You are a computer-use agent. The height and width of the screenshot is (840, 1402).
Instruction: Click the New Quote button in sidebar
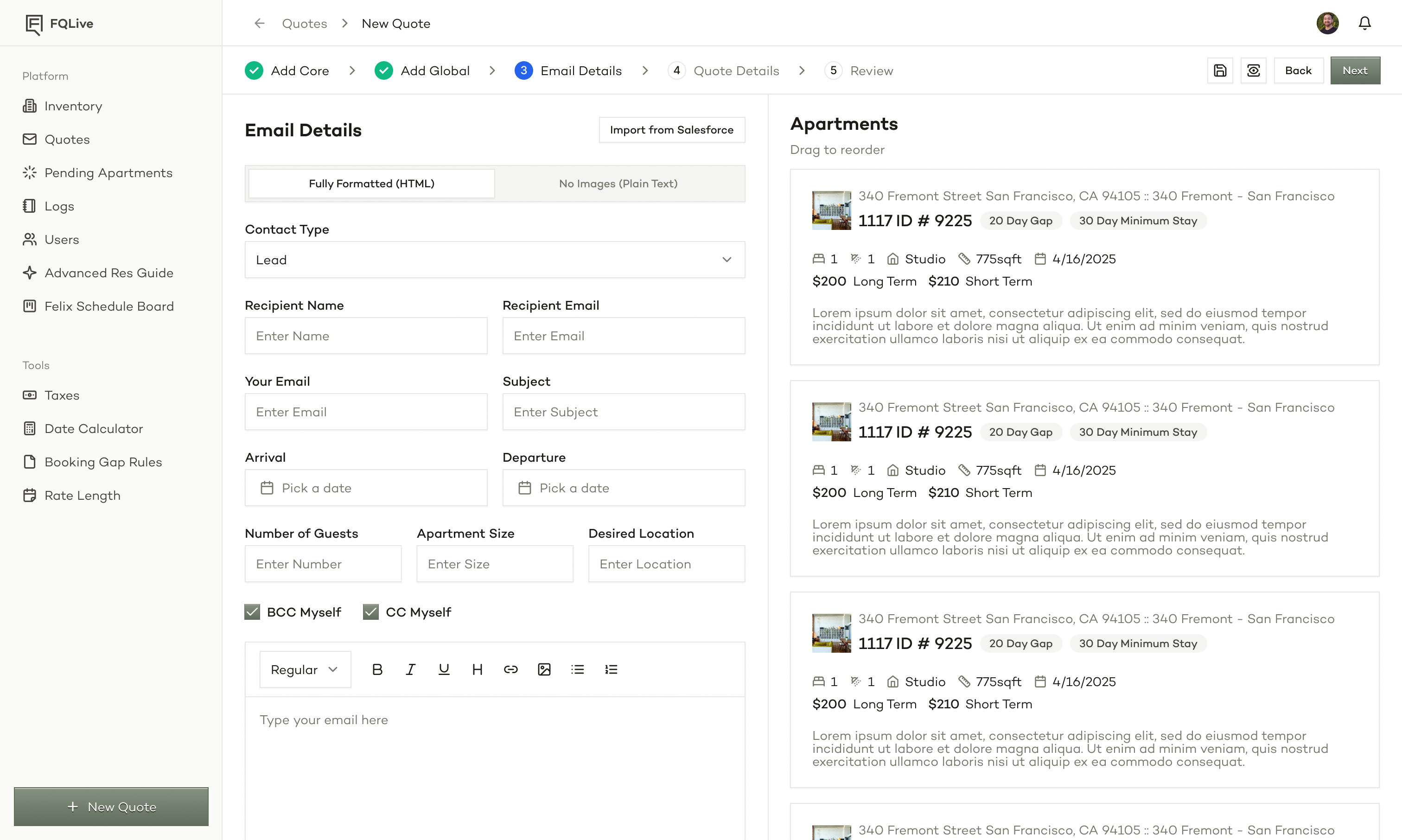tap(111, 807)
